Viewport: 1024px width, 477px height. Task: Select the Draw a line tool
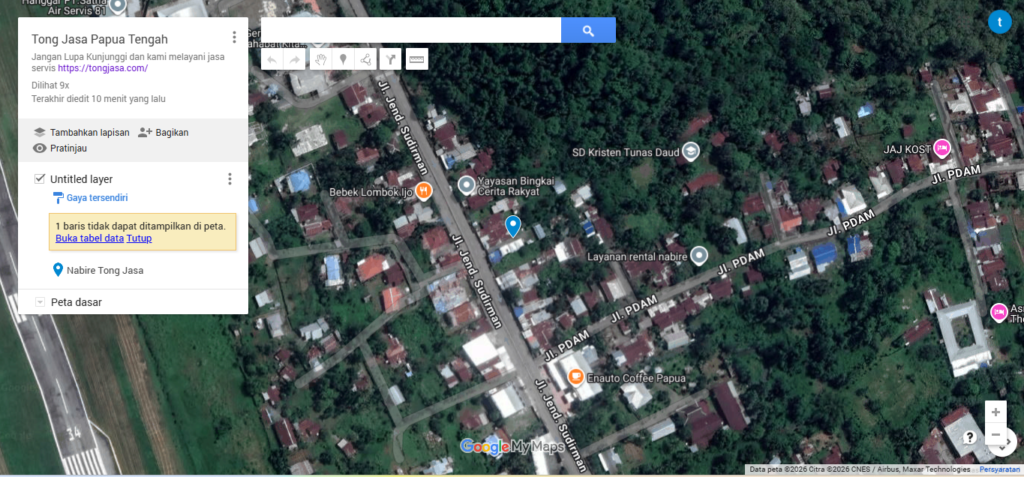tap(365, 59)
